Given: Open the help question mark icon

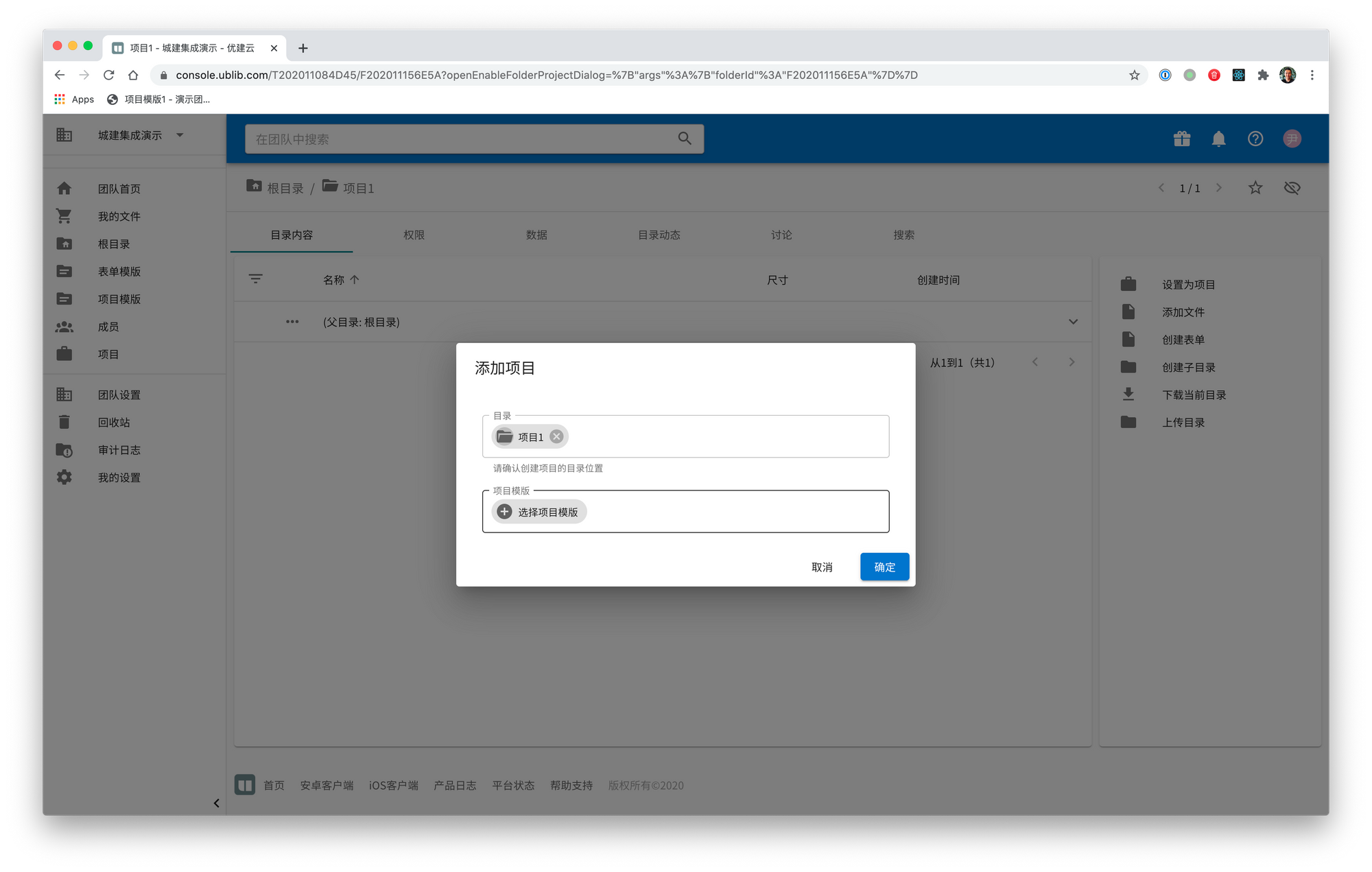Looking at the screenshot, I should (1255, 139).
